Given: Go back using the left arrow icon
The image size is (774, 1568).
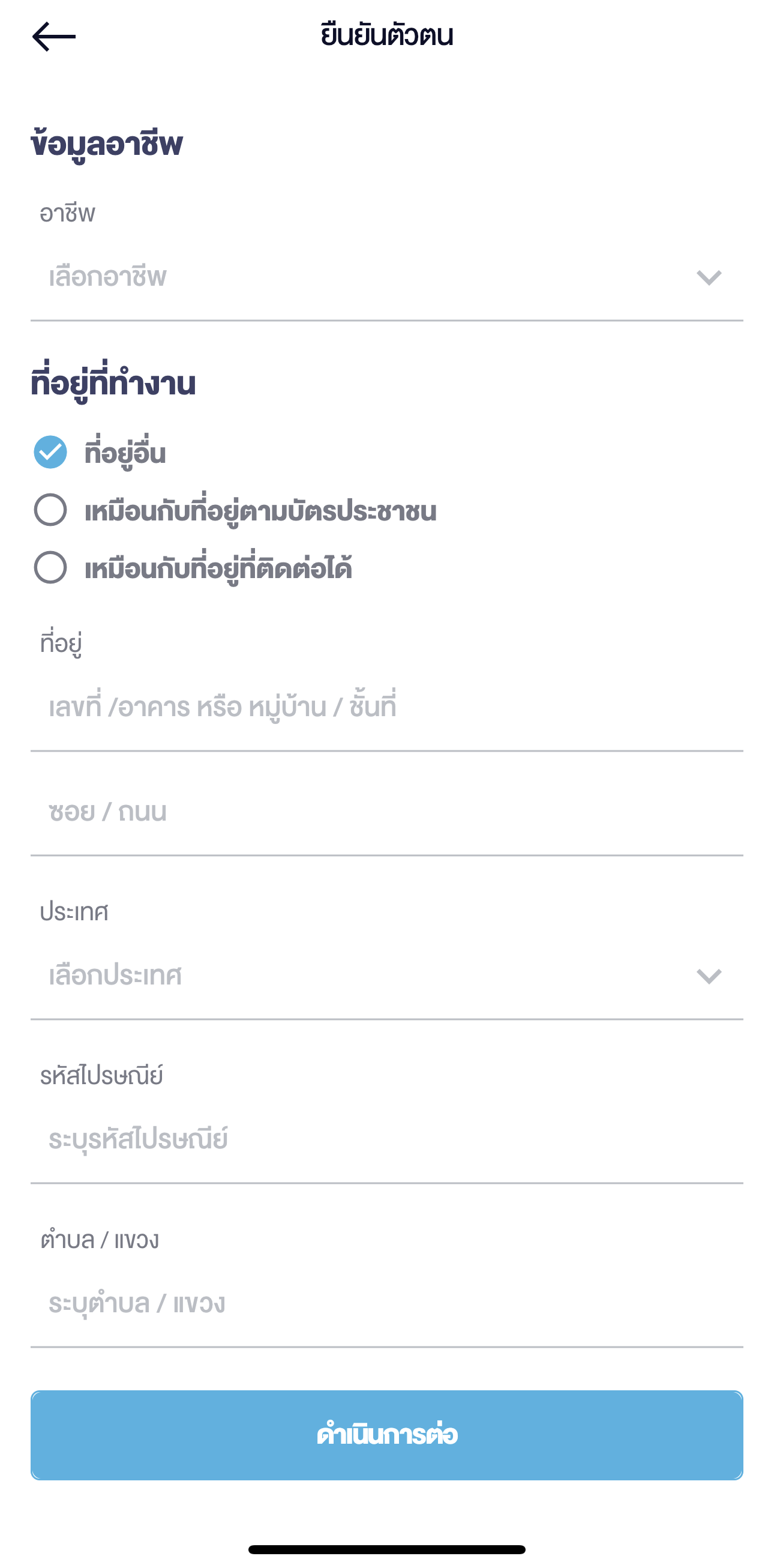Looking at the screenshot, I should coord(53,37).
